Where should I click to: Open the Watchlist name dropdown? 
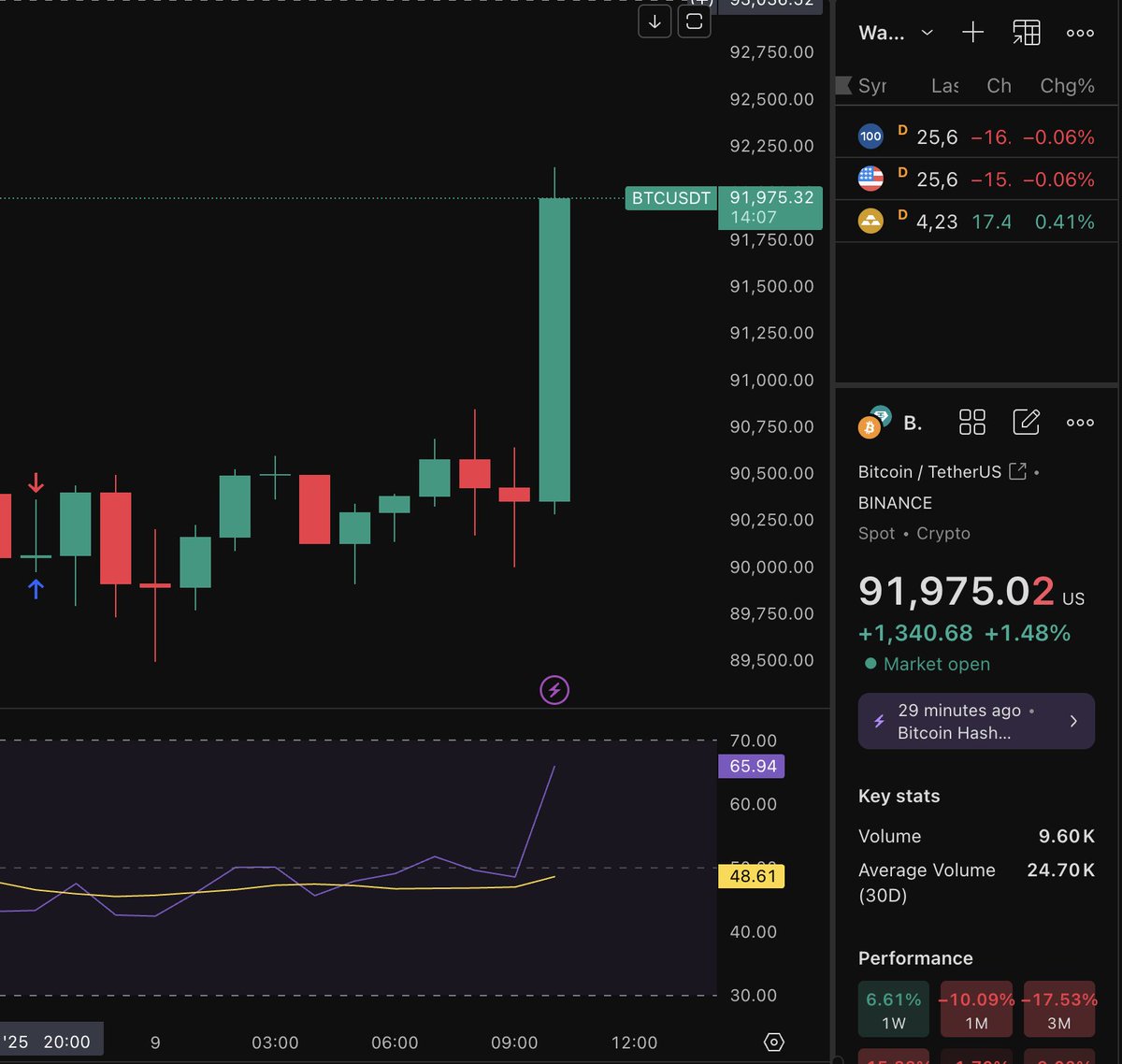(896, 33)
